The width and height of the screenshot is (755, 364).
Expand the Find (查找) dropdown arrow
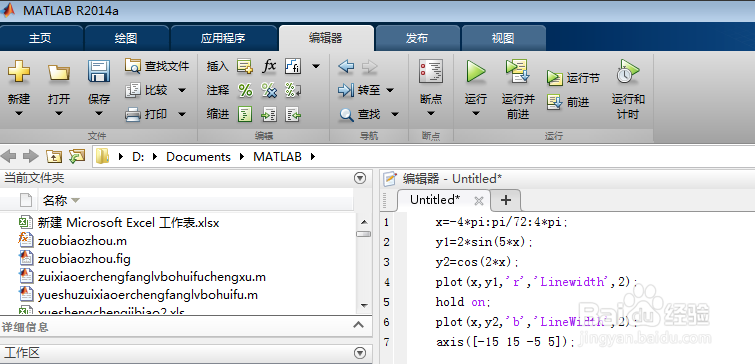(x=394, y=115)
